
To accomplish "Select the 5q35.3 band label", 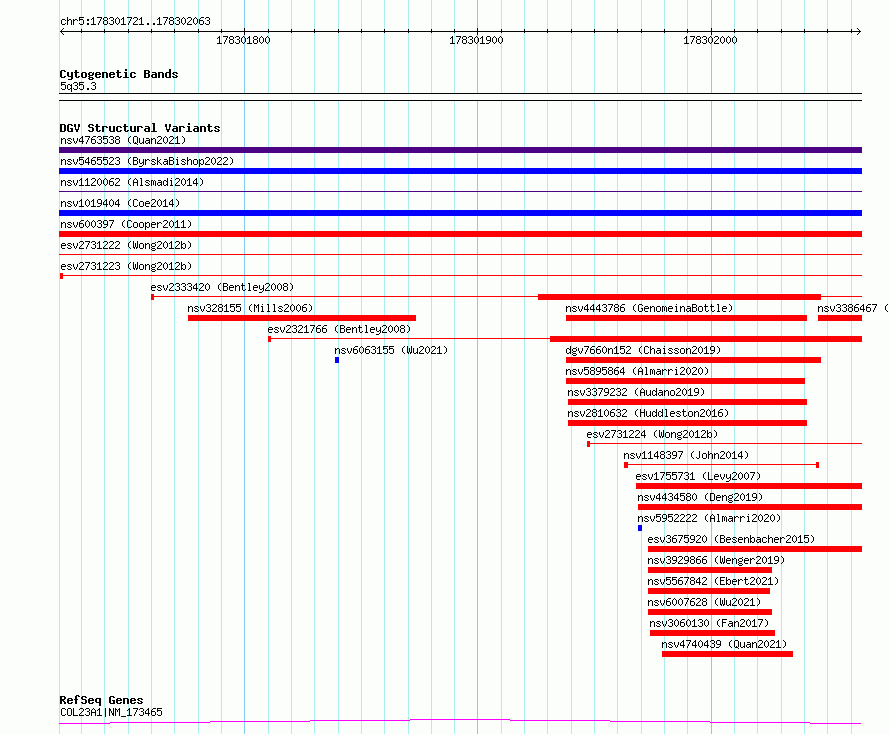I will click(78, 86).
